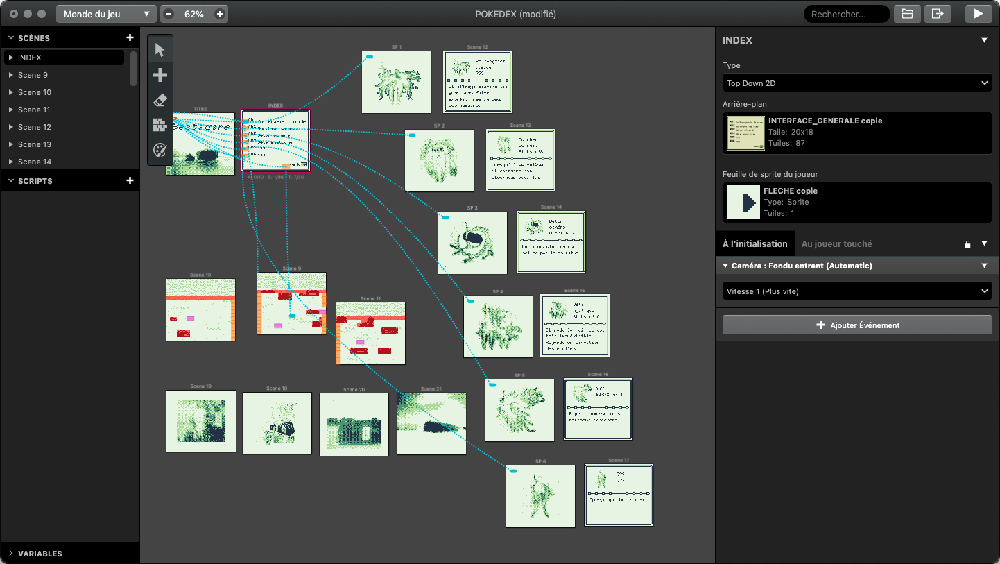Open the Type dropdown Top Down 2D
This screenshot has width=1000, height=564.
pyautogui.click(x=857, y=83)
